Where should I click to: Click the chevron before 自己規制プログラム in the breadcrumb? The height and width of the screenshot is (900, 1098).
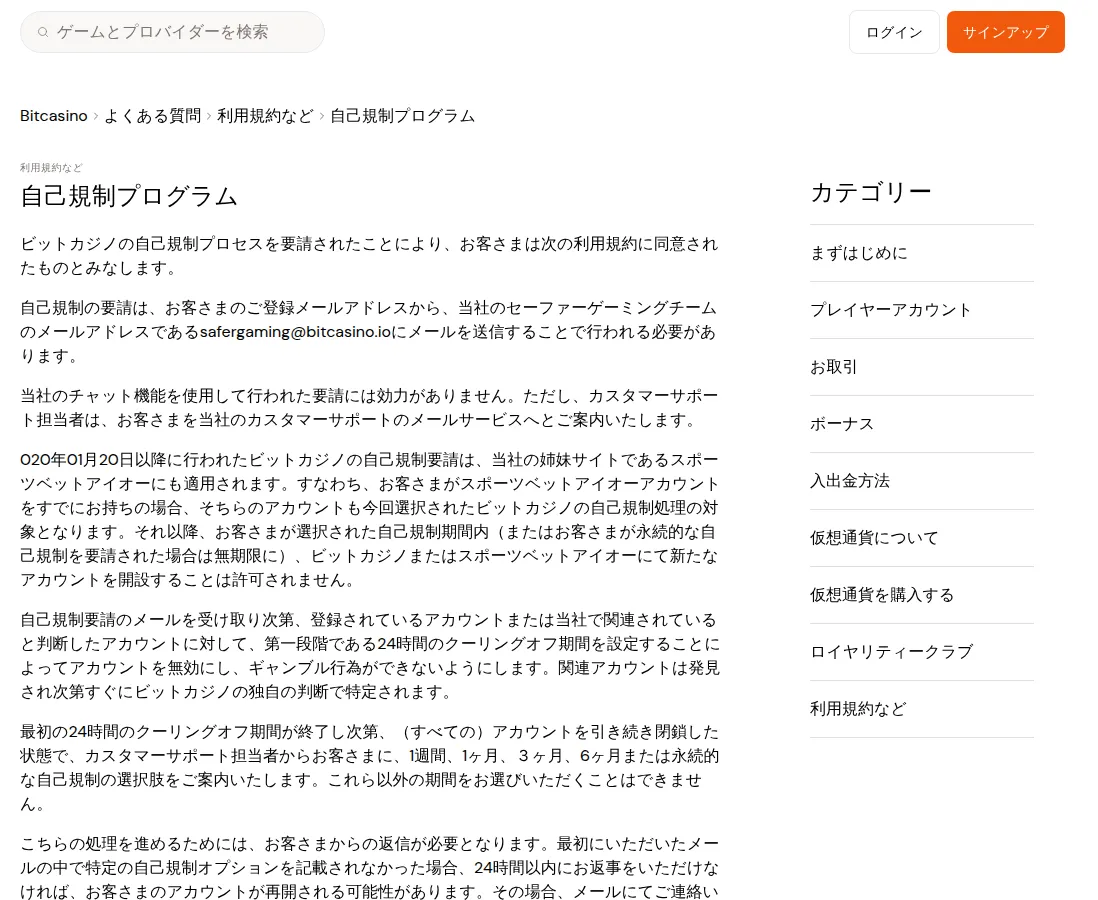322,116
